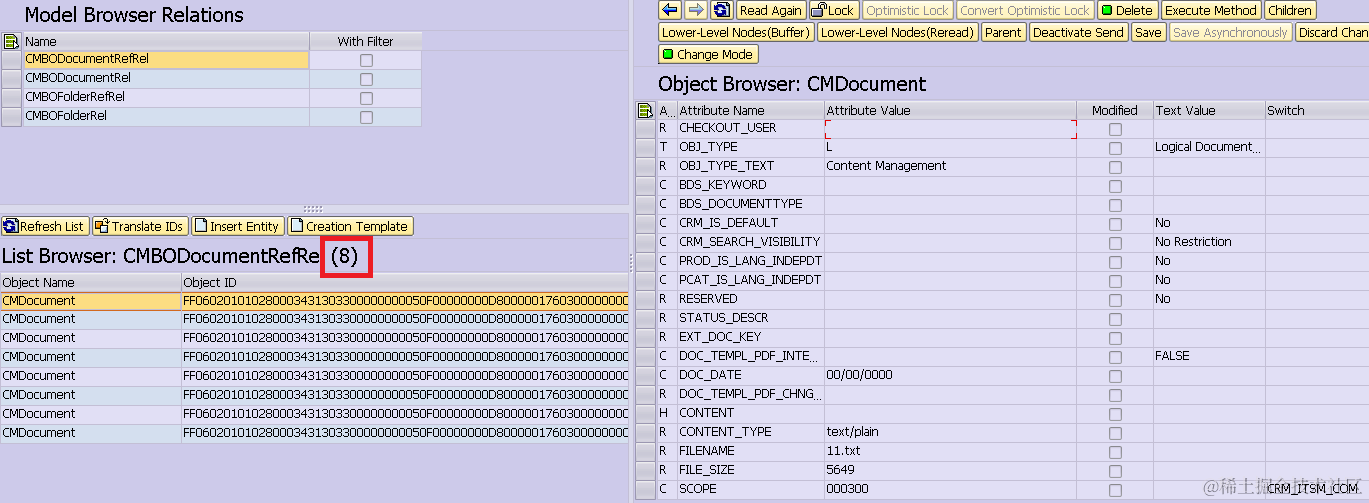
Task: Click the FILENAME value '11.txt'
Action: click(x=843, y=451)
